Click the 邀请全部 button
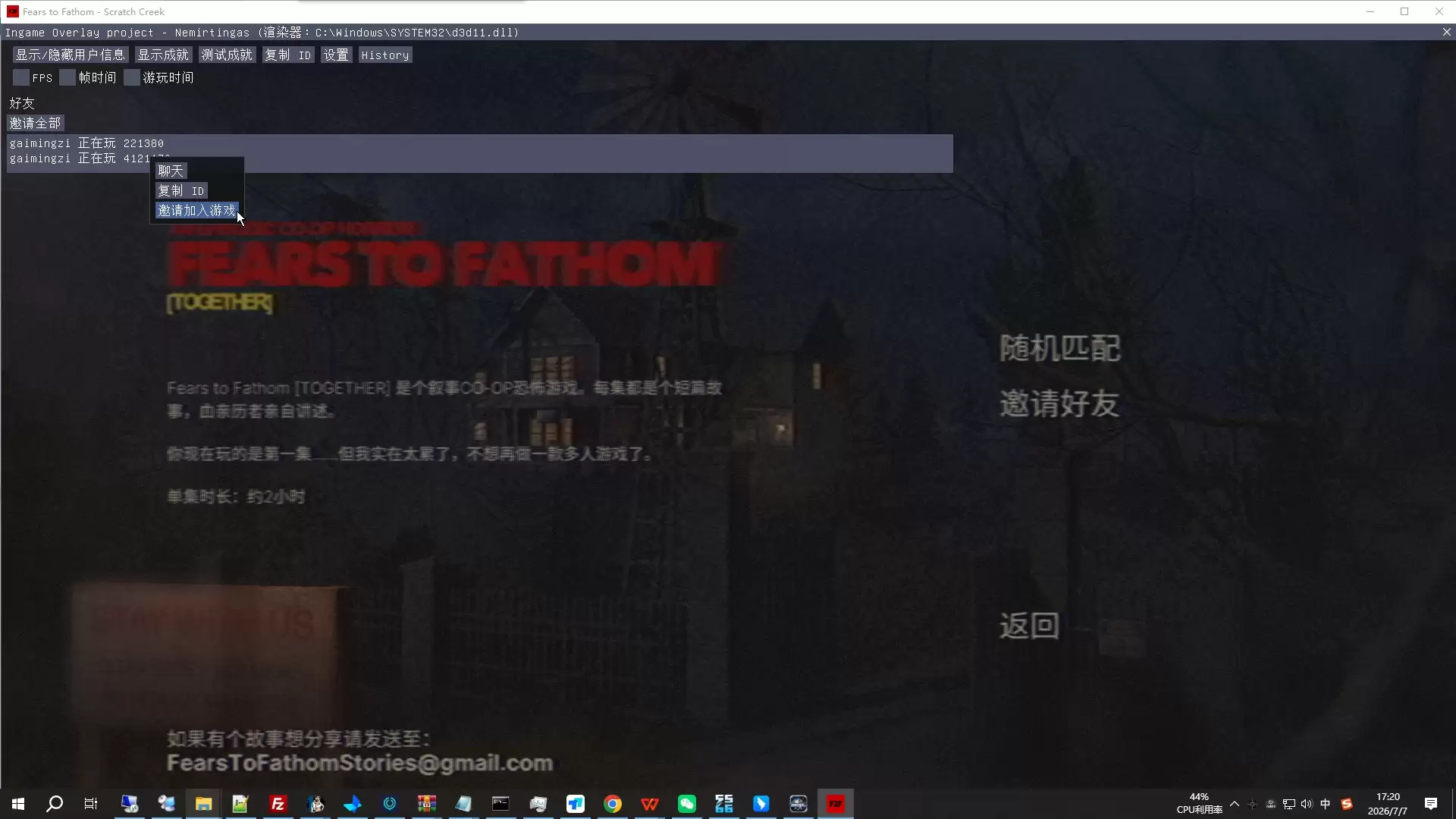This screenshot has width=1456, height=819. tap(36, 123)
